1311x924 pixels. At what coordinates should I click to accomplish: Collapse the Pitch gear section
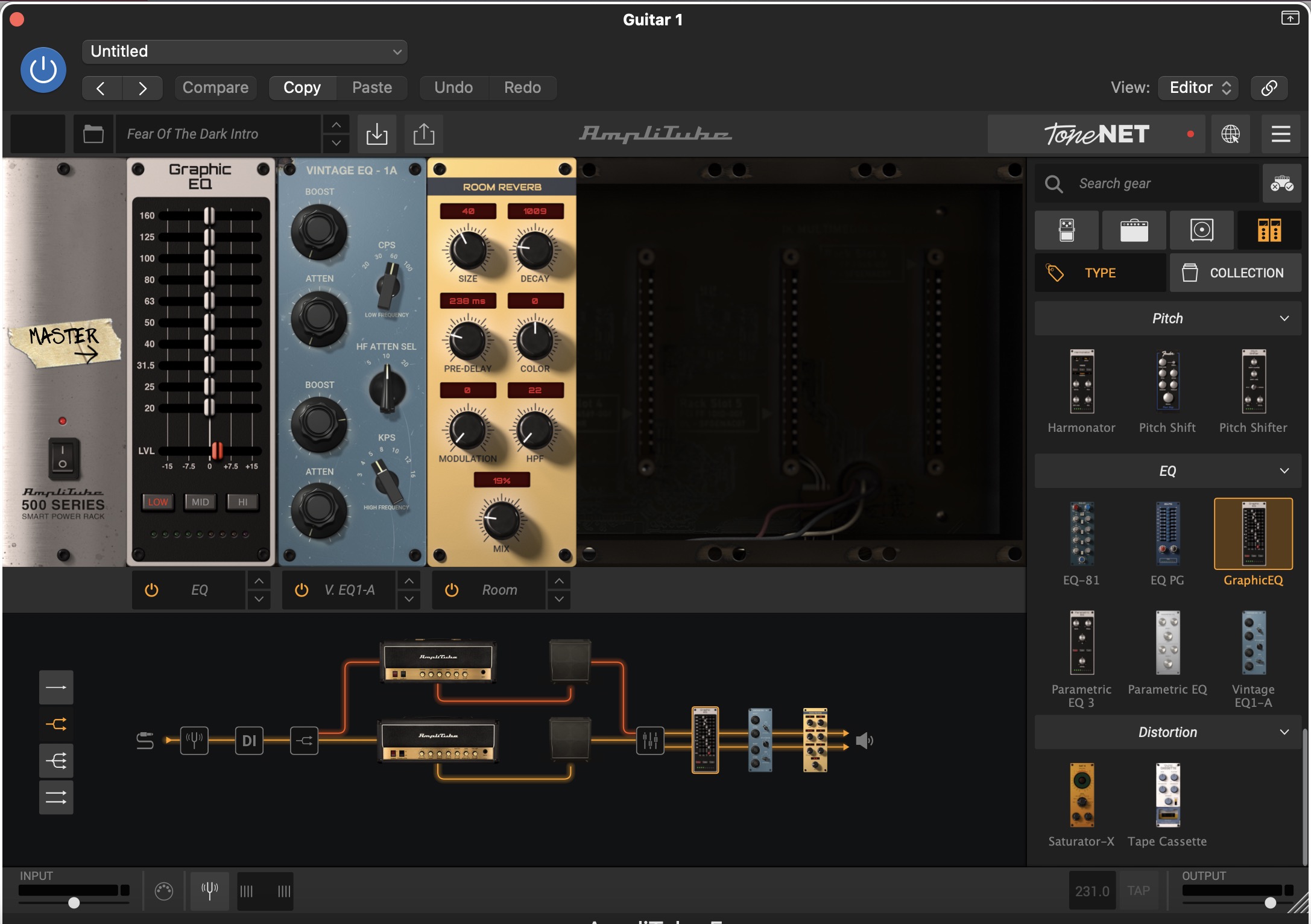(1167, 318)
